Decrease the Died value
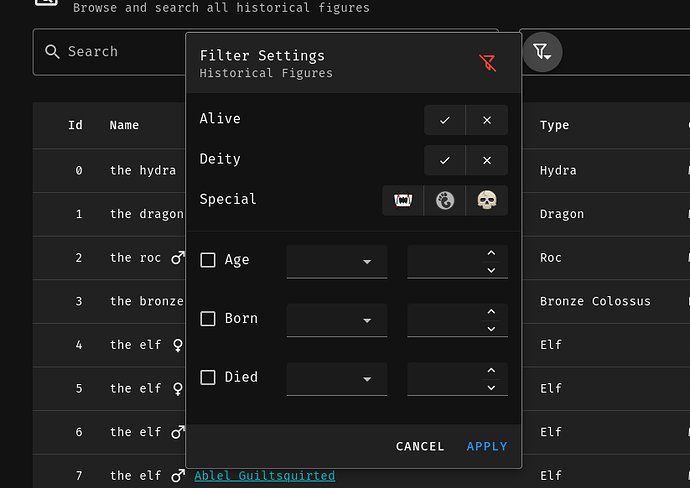The height and width of the screenshot is (488, 690). pos(491,388)
